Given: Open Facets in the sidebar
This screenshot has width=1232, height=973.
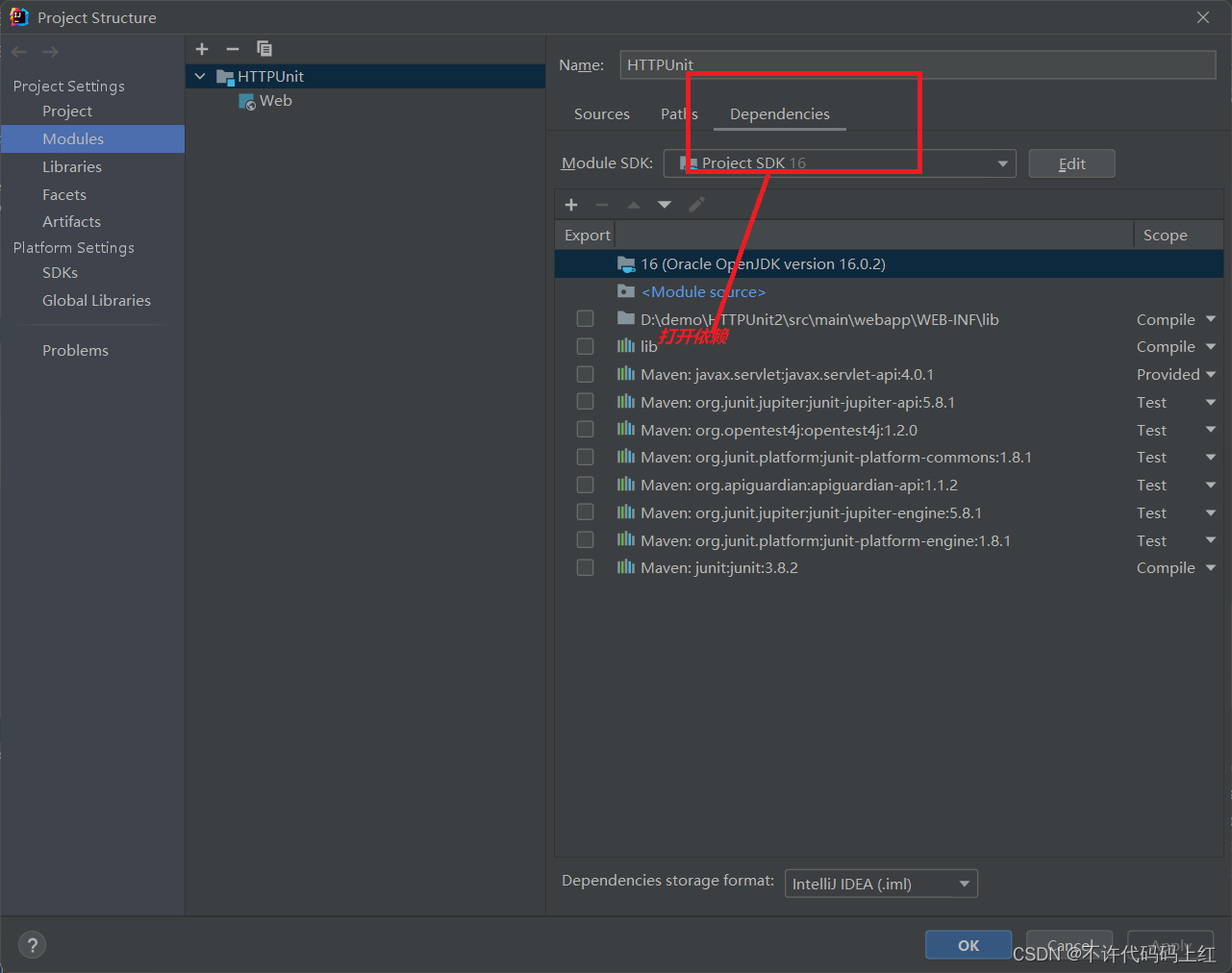Looking at the screenshot, I should (x=64, y=194).
